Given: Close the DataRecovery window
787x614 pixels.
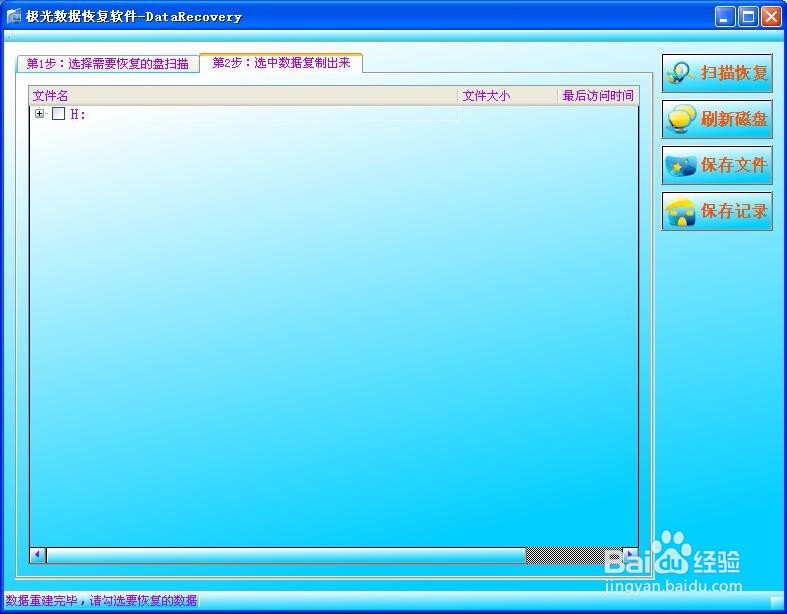Looking at the screenshot, I should click(771, 17).
